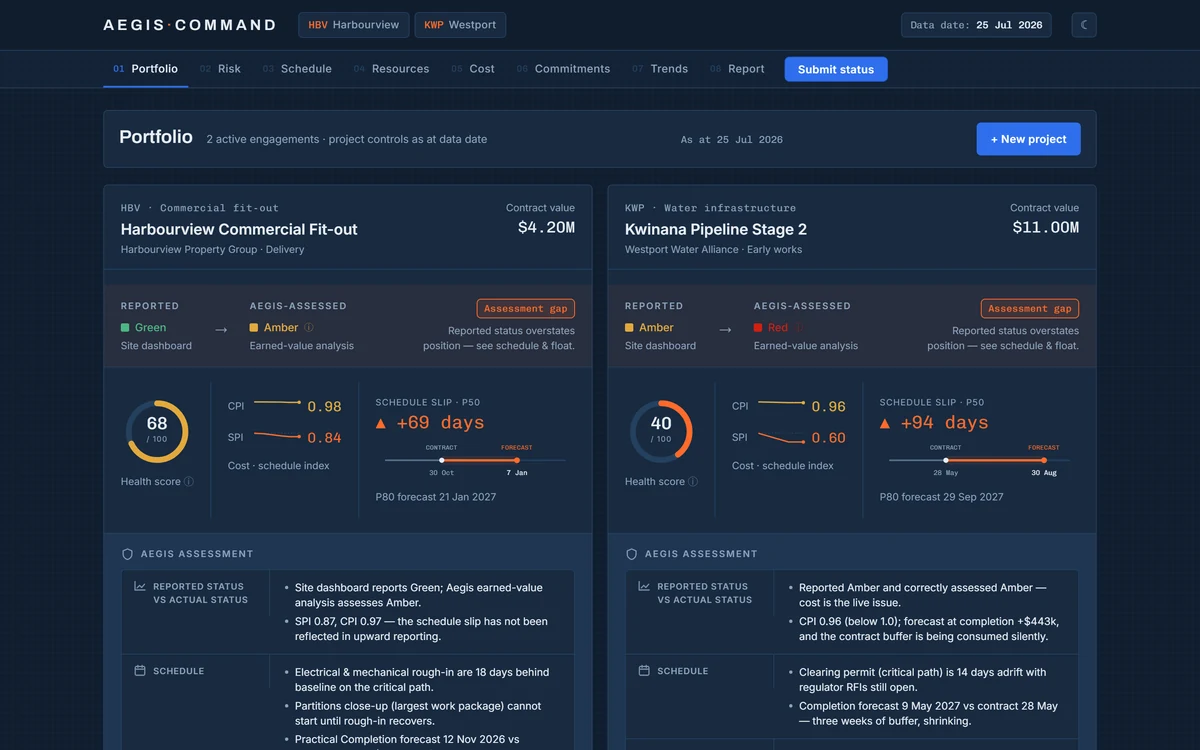Open Harbourview Commercial Fit-out project title
Image resolution: width=1200 pixels, height=750 pixels.
tap(239, 229)
